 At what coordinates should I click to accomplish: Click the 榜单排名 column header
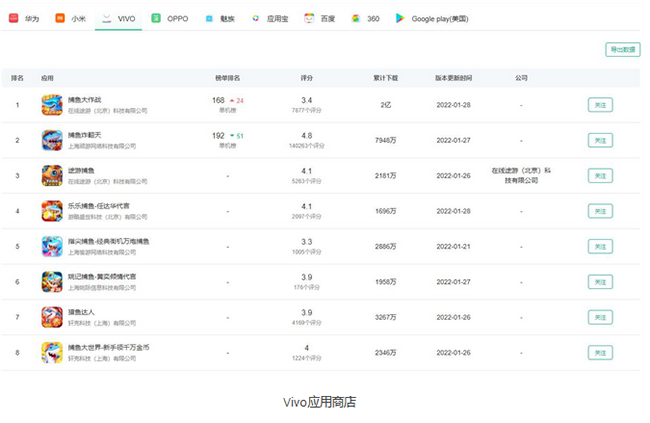pyautogui.click(x=228, y=78)
